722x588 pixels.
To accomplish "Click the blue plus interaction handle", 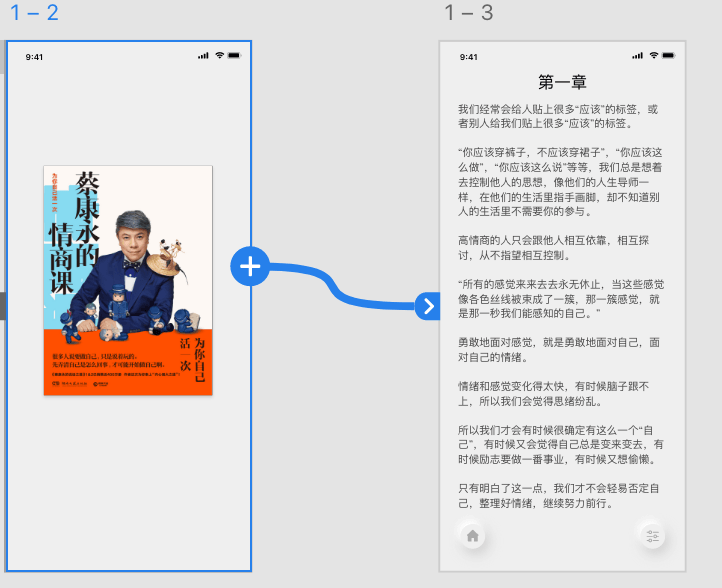I will [x=250, y=267].
